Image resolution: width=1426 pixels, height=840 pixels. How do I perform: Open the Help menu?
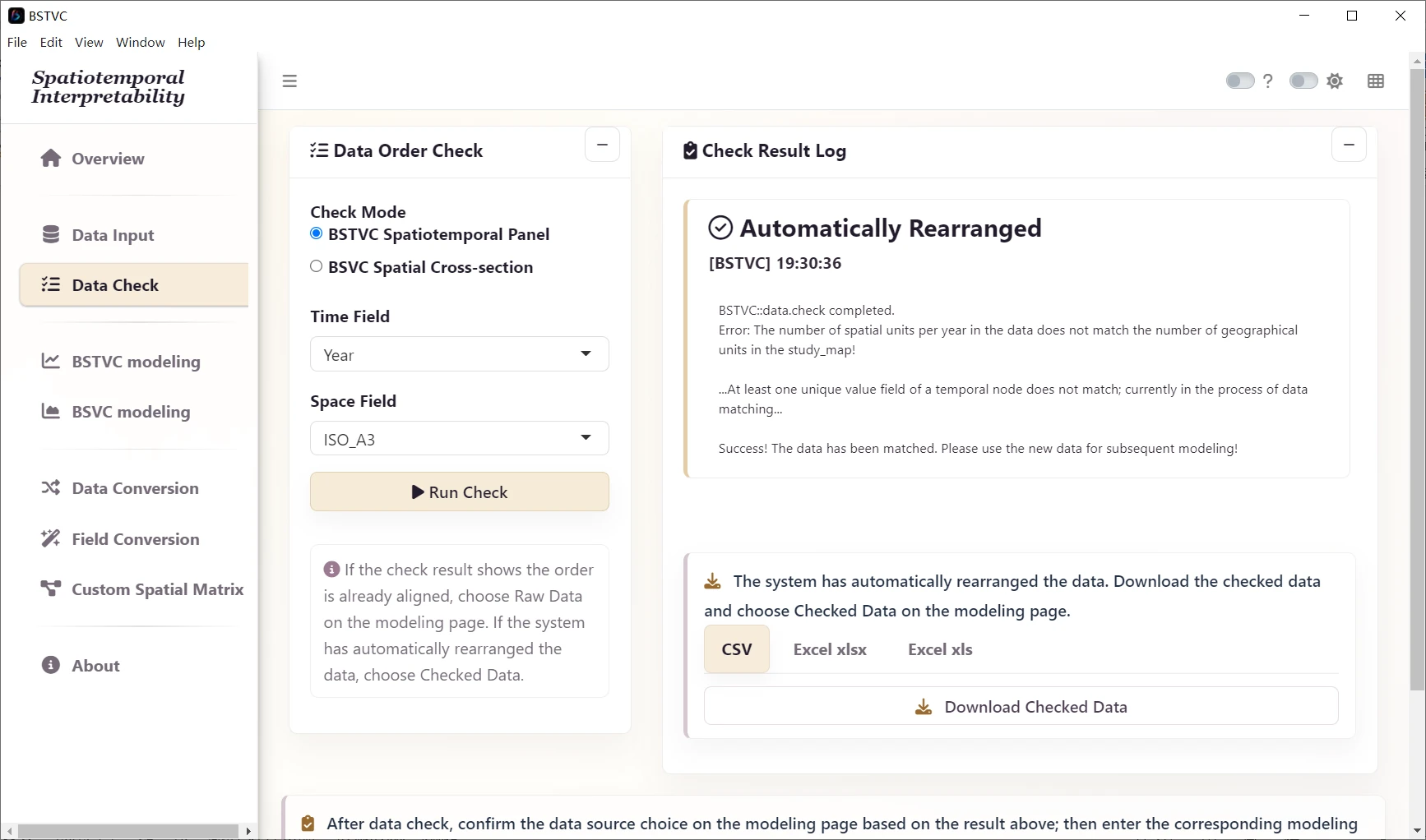(192, 42)
